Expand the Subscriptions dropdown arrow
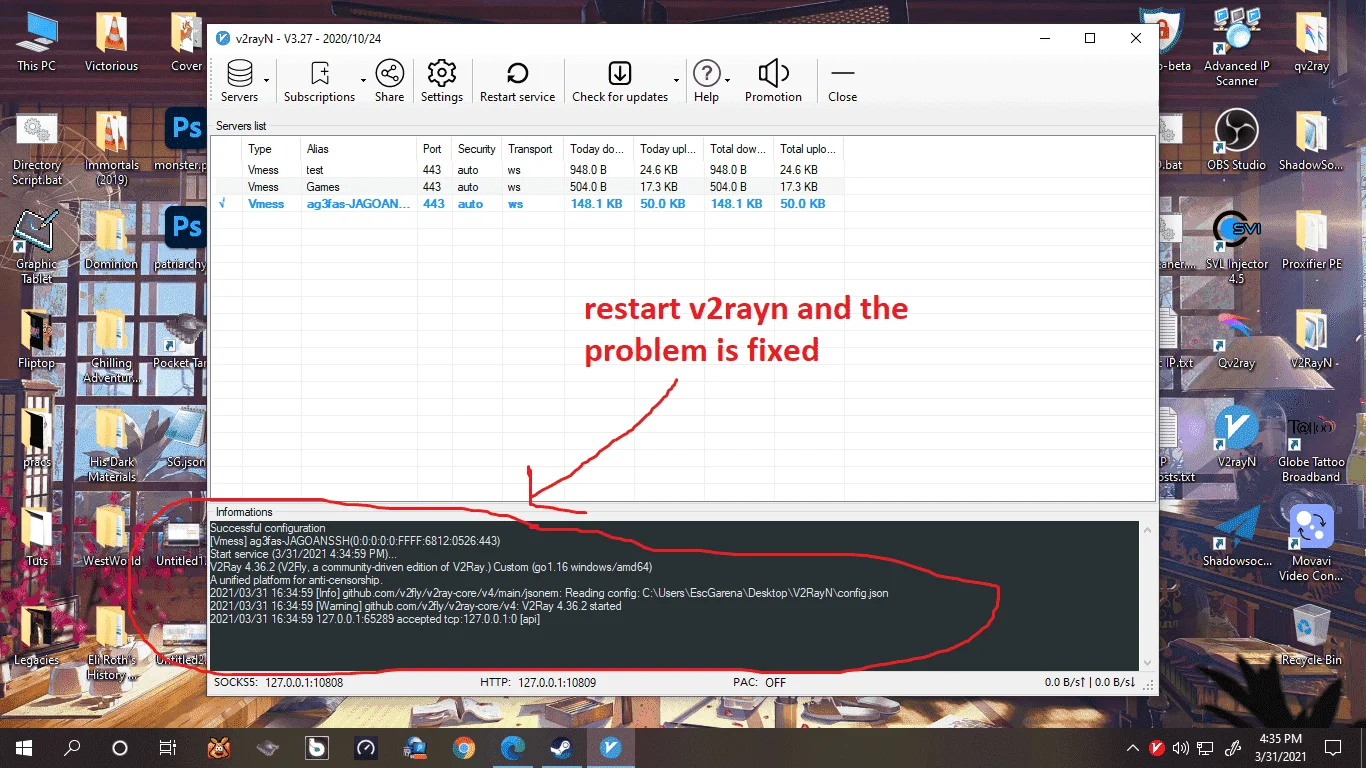The height and width of the screenshot is (768, 1366). tap(363, 80)
